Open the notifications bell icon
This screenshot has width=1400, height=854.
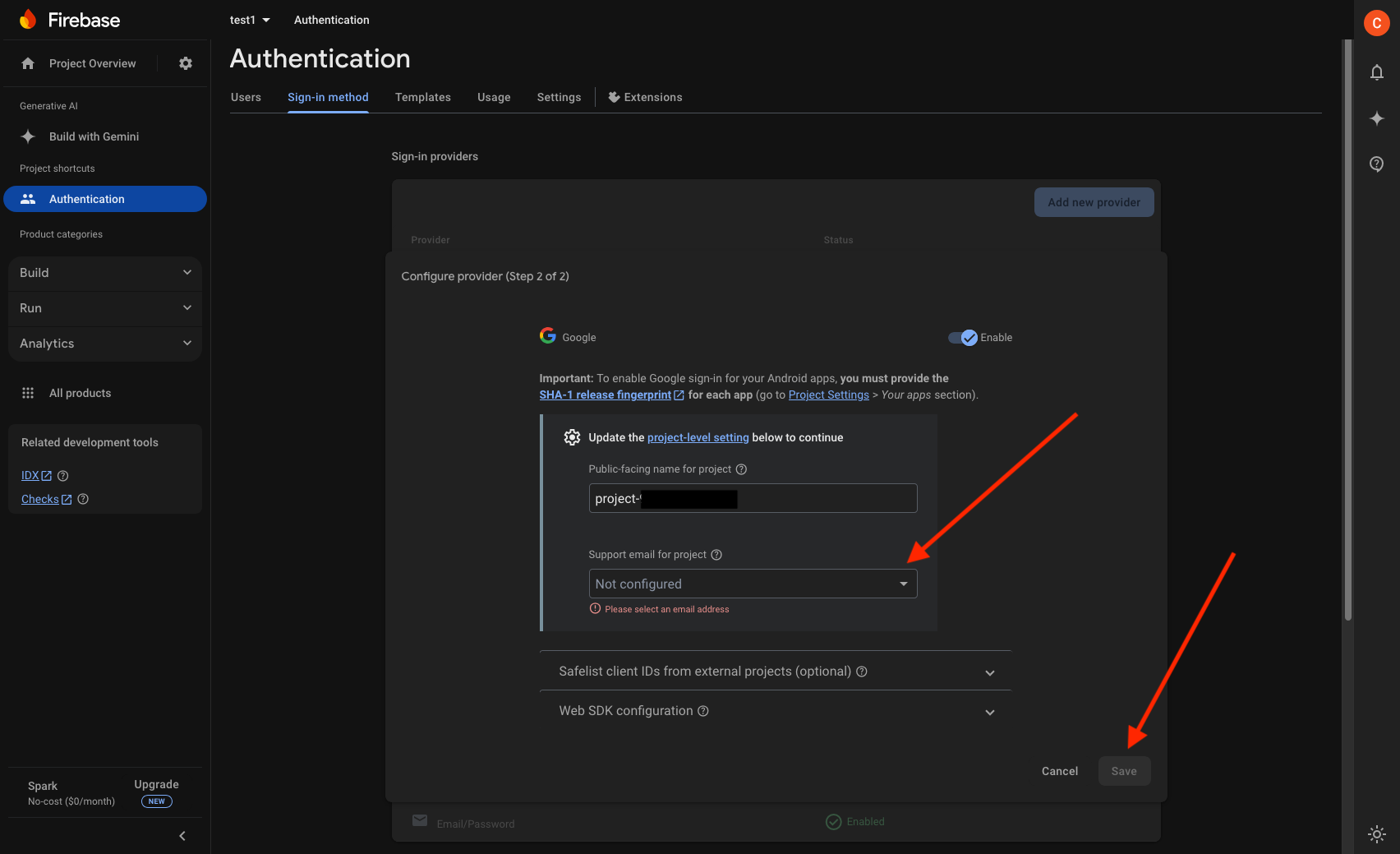click(x=1377, y=72)
